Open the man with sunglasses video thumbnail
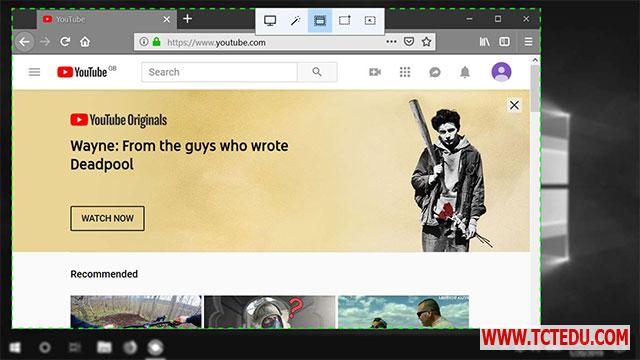The width and height of the screenshot is (640, 360). [x=403, y=312]
